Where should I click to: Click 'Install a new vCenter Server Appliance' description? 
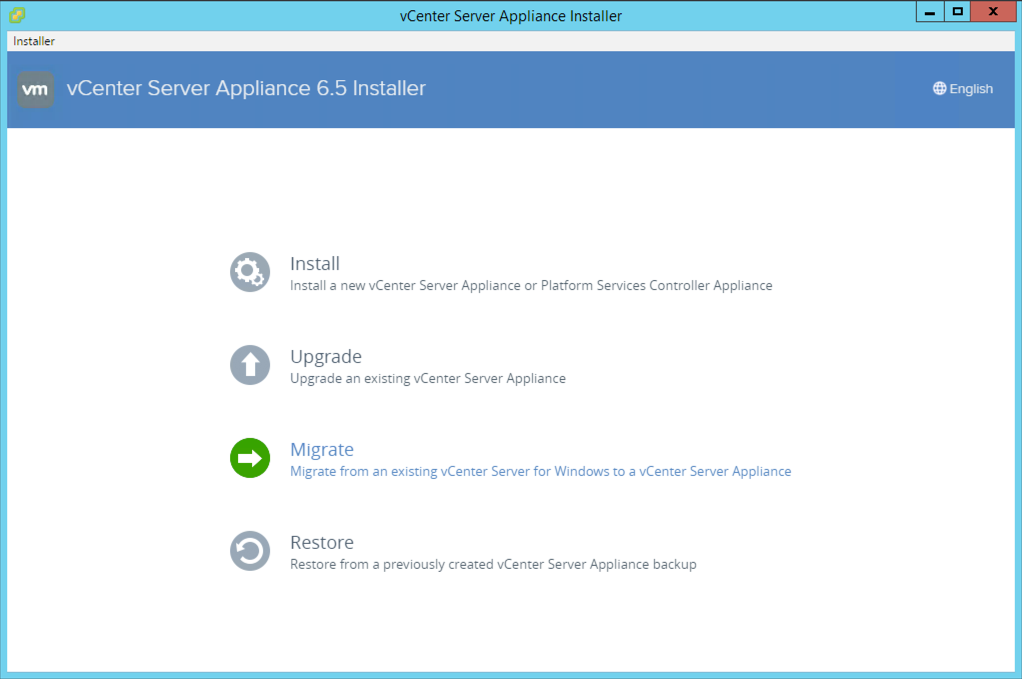(531, 285)
